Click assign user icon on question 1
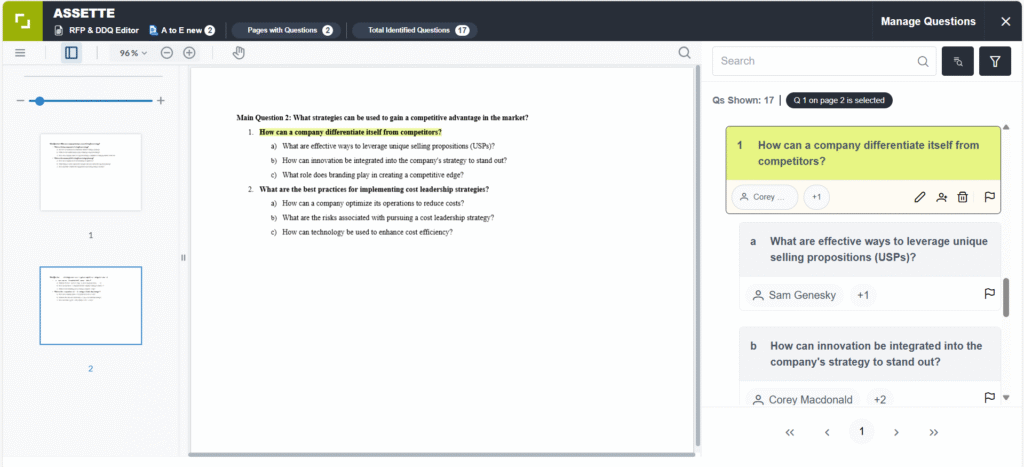 click(x=941, y=197)
